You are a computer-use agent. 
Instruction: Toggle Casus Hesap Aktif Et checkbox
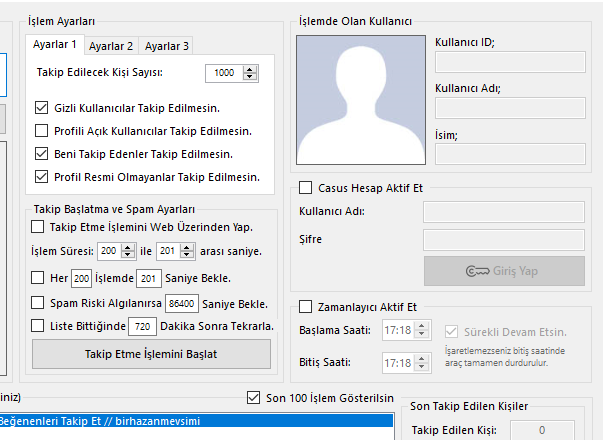pos(306,188)
